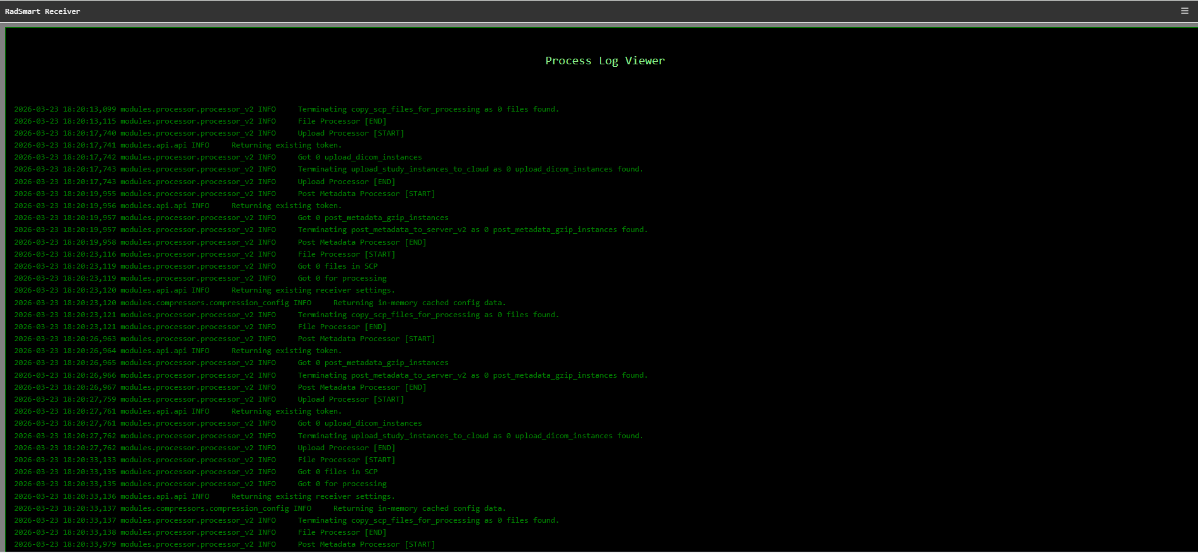Image resolution: width=1198 pixels, height=553 pixels.
Task: Select the 18:20:17,743 Terminating upload_study_instances_to_cloud line
Action: tap(329, 170)
